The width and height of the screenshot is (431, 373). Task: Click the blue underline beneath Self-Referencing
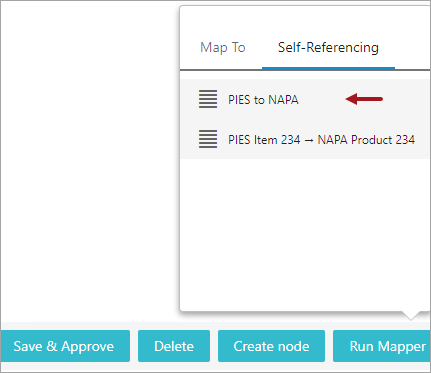[x=328, y=68]
